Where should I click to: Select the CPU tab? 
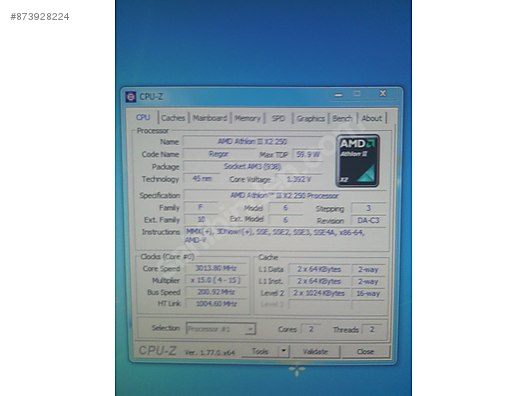(143, 118)
